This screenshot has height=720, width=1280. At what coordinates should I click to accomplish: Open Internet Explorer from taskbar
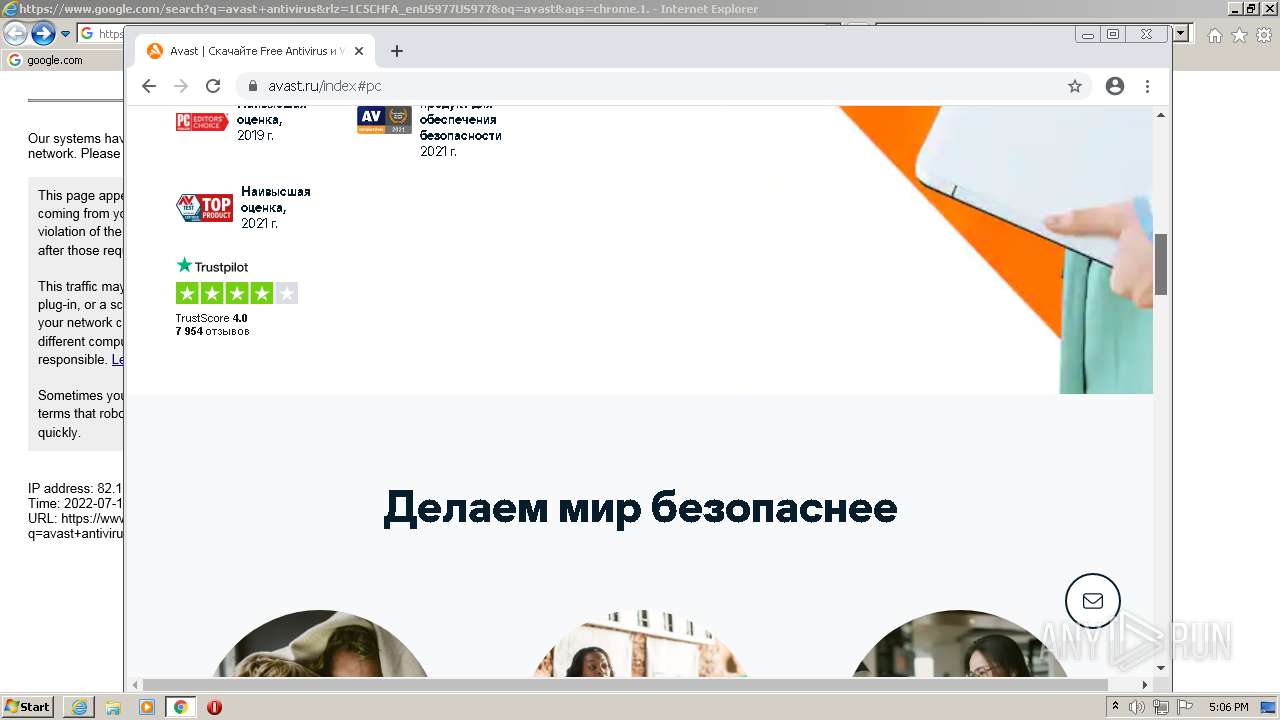pyautogui.click(x=79, y=707)
